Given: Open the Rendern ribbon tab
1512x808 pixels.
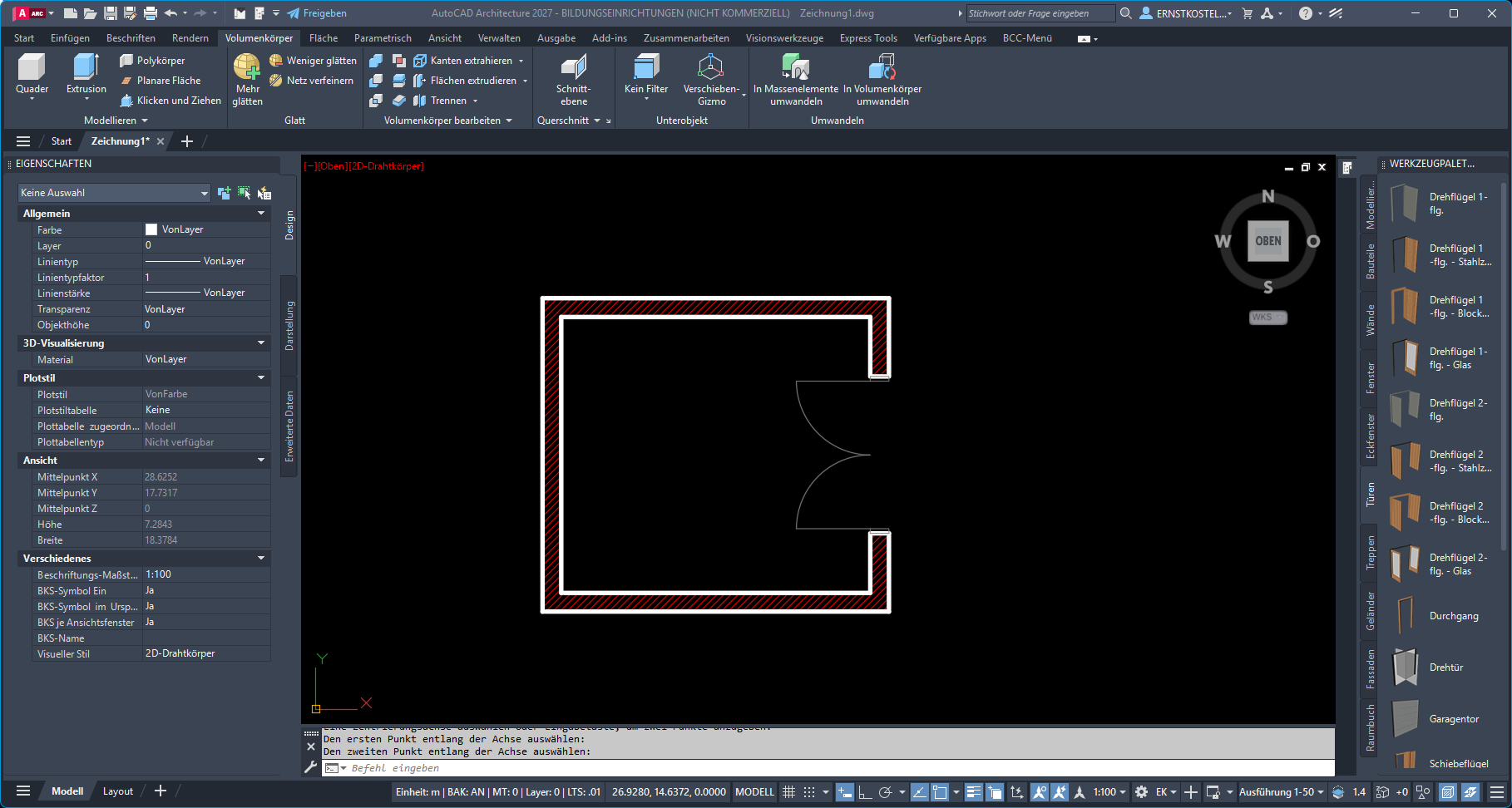Looking at the screenshot, I should (190, 38).
